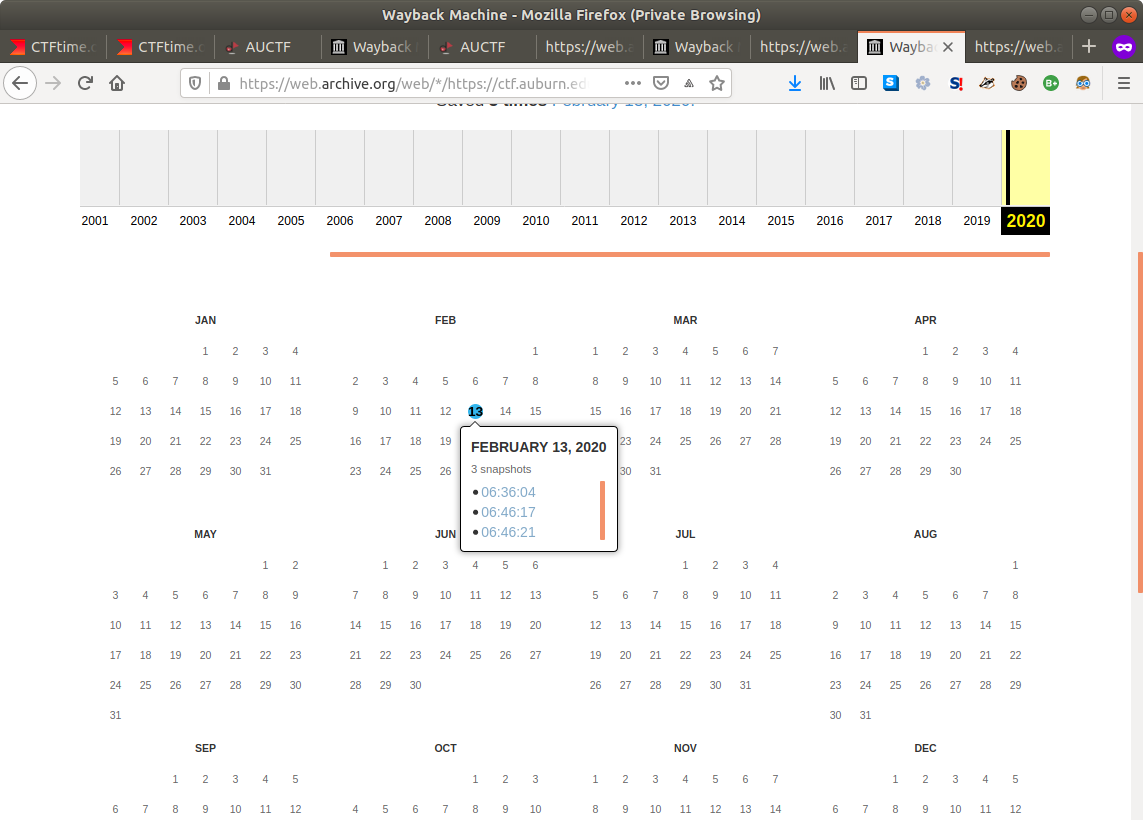The width and height of the screenshot is (1143, 820).
Task: Switch to the first AUCTF tab
Action: (x=268, y=47)
